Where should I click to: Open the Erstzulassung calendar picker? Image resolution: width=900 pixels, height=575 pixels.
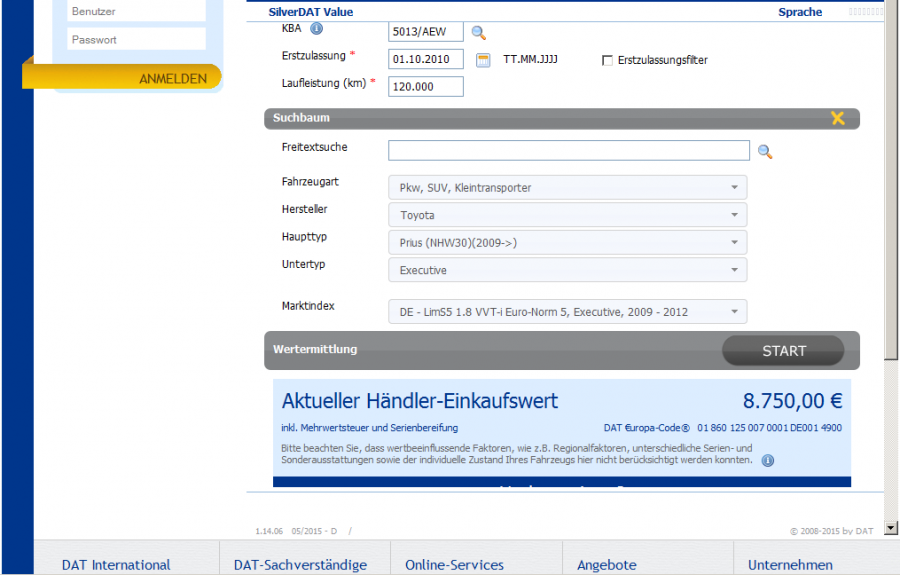[x=483, y=60]
